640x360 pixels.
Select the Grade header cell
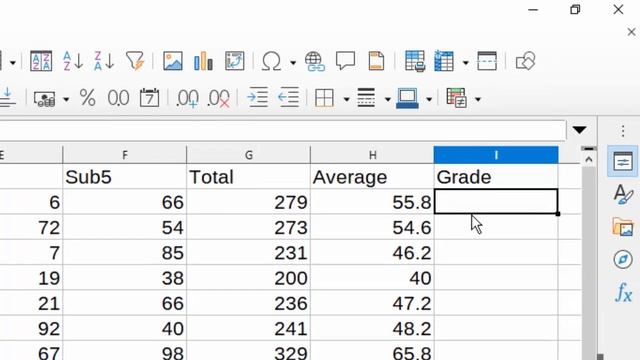click(x=496, y=177)
